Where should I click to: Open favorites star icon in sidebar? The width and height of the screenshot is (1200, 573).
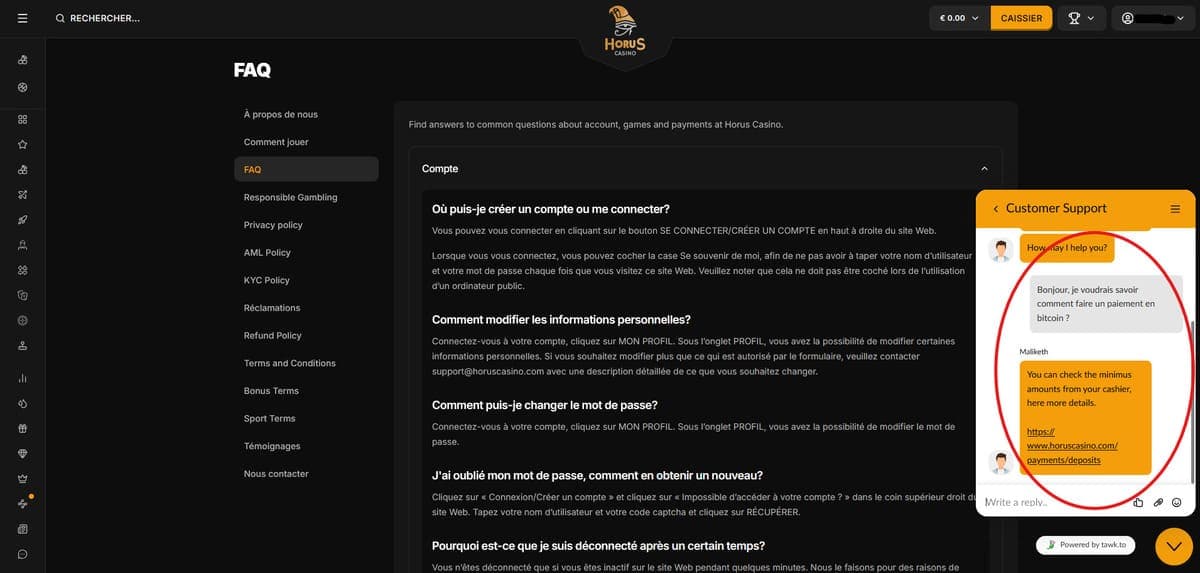22,144
